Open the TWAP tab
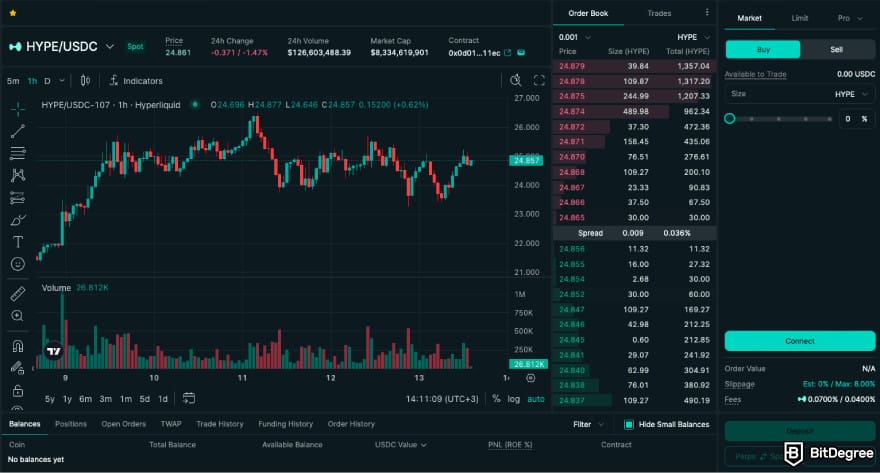The image size is (880, 473). [x=171, y=424]
